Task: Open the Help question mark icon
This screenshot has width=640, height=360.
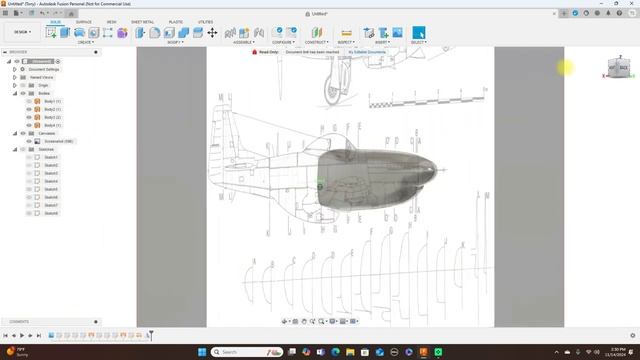Action: [x=619, y=13]
